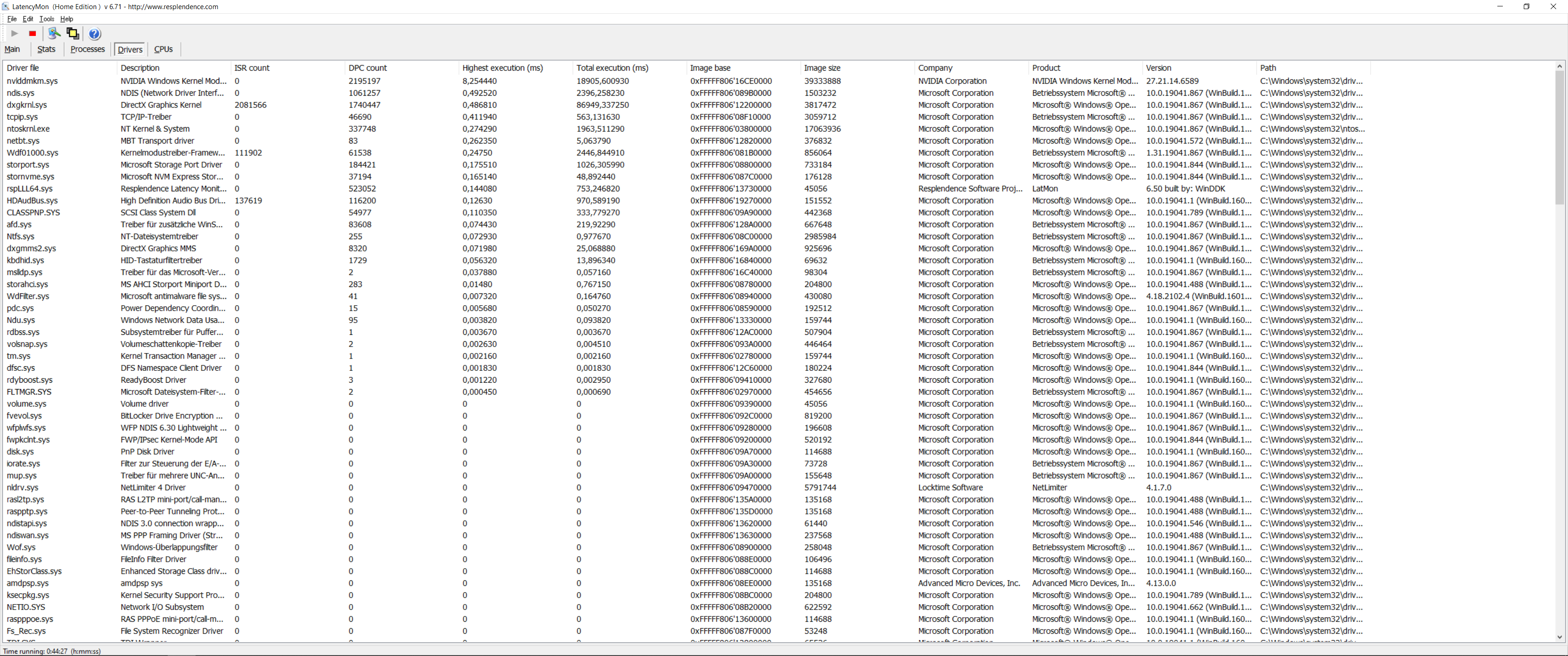Screen dimensions: 1568x656
Task: Switch to the CPUs tab
Action: click(x=163, y=49)
